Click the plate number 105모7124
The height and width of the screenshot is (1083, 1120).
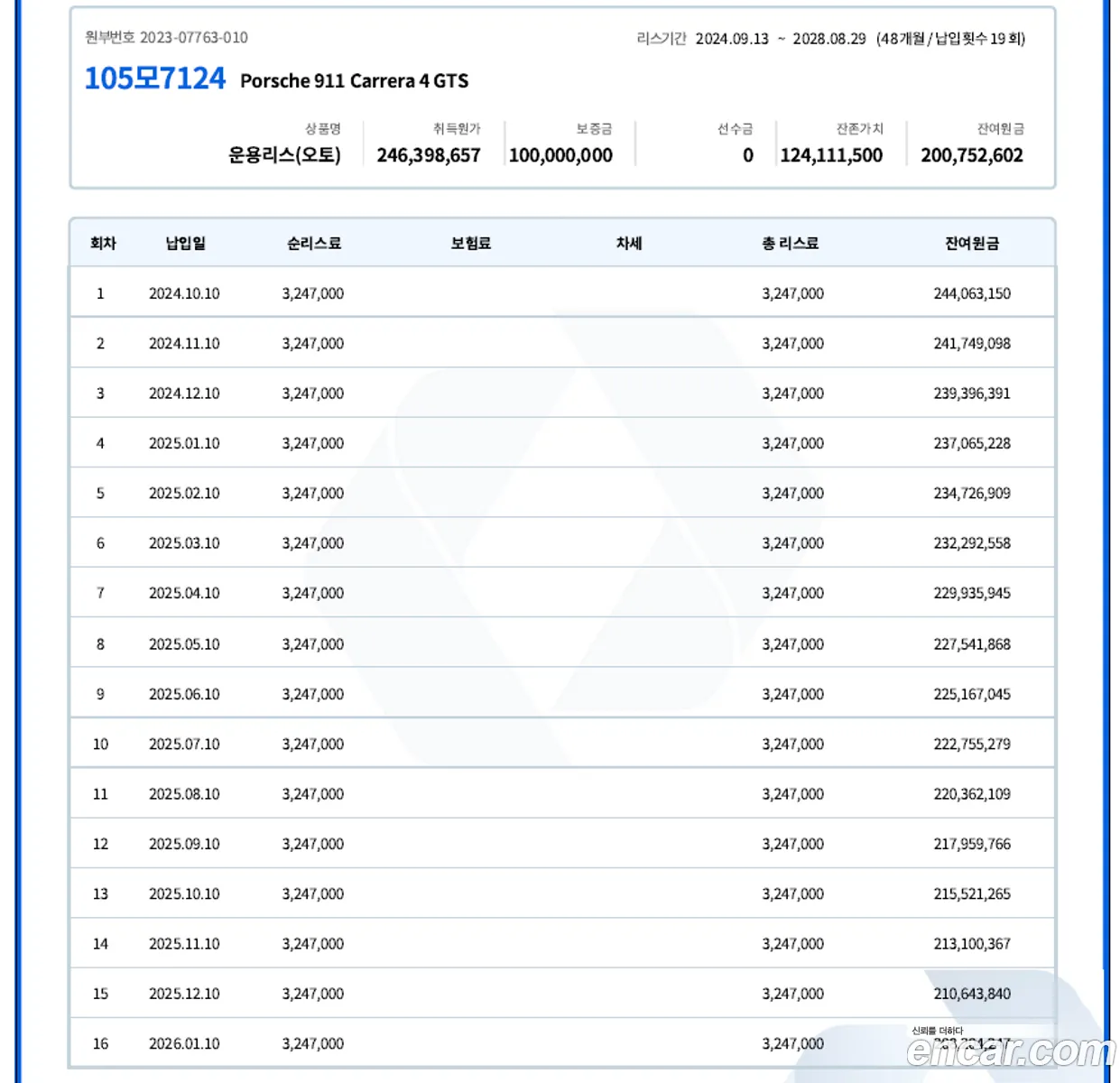pyautogui.click(x=155, y=79)
